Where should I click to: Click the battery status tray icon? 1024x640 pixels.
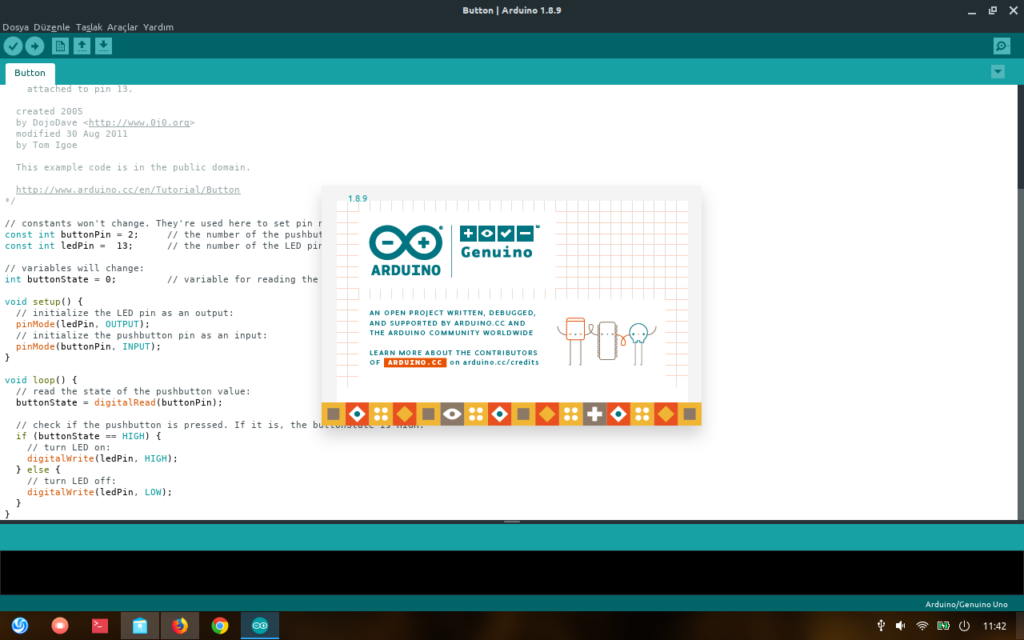[943, 626]
